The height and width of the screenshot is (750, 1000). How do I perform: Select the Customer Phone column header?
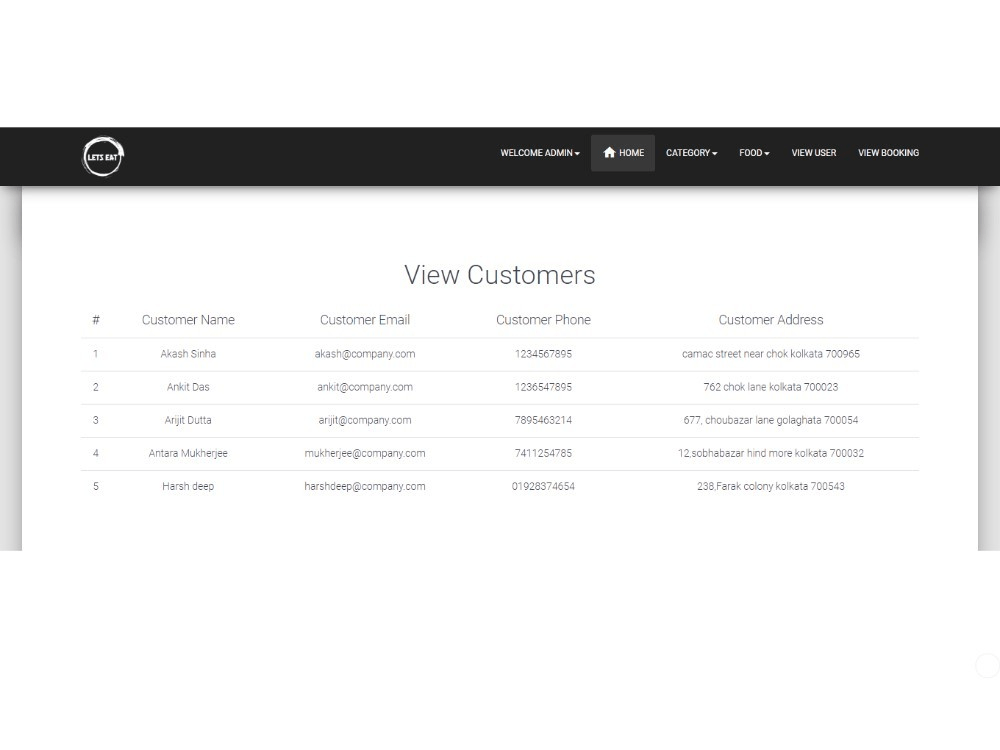coord(543,320)
